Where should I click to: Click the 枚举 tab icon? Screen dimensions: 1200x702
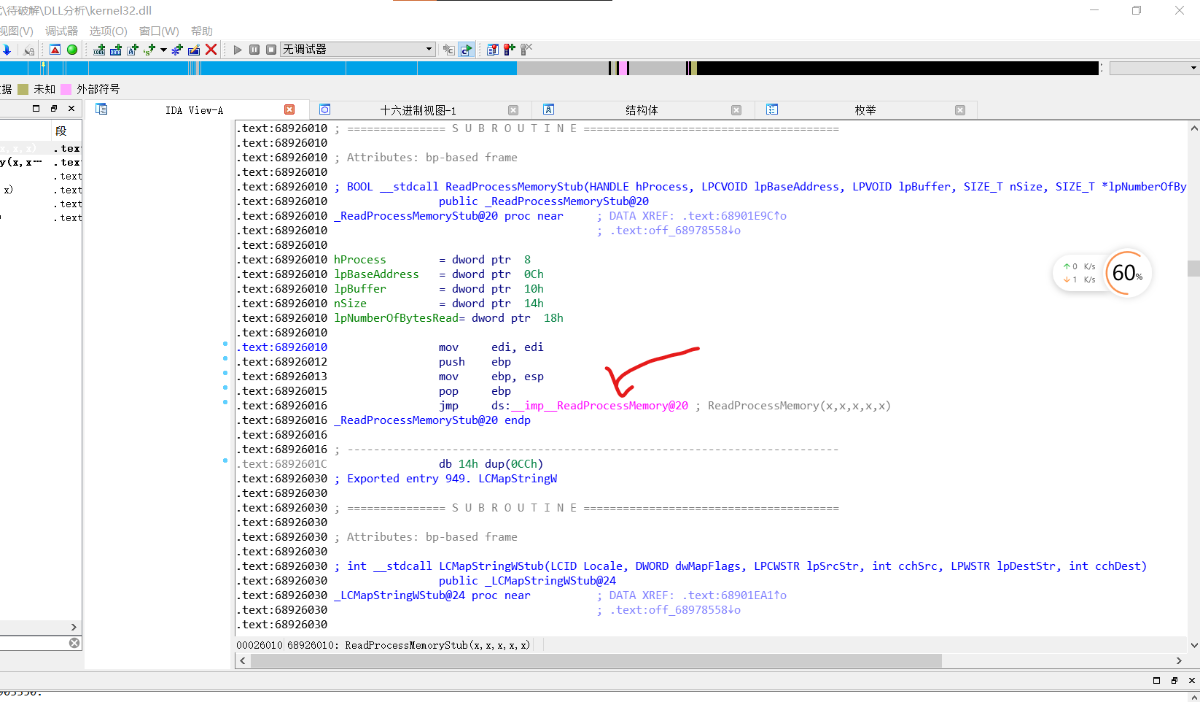coord(773,110)
